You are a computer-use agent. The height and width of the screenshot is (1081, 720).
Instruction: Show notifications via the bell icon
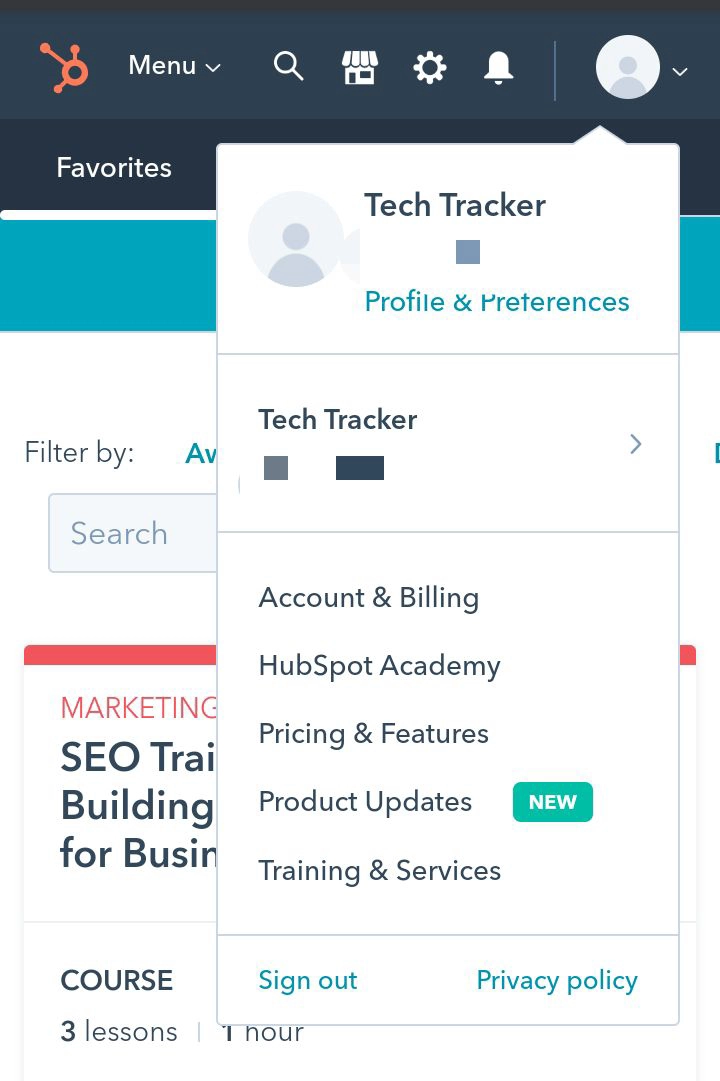[x=498, y=68]
